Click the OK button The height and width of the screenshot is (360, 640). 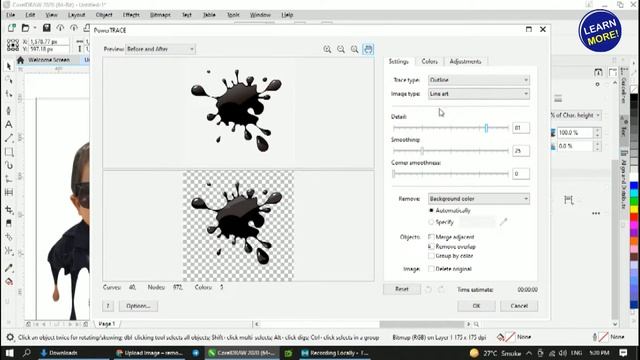click(476, 306)
